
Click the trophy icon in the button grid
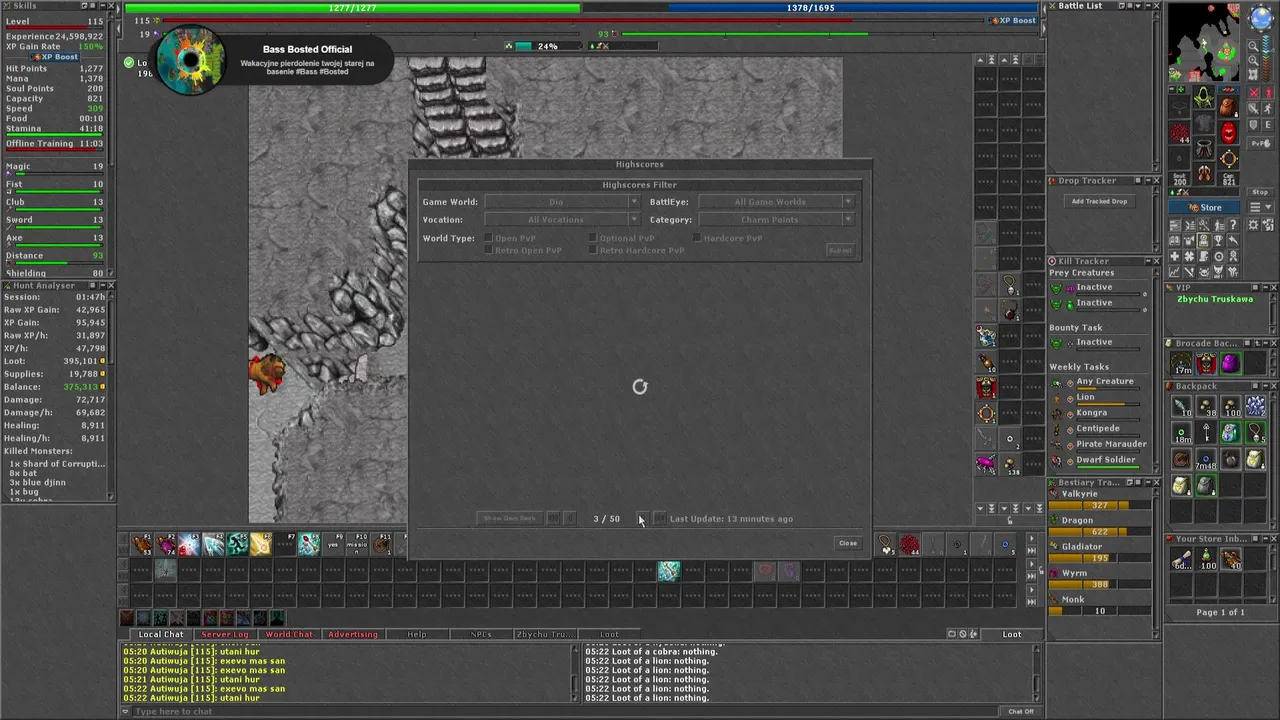[x=1218, y=240]
